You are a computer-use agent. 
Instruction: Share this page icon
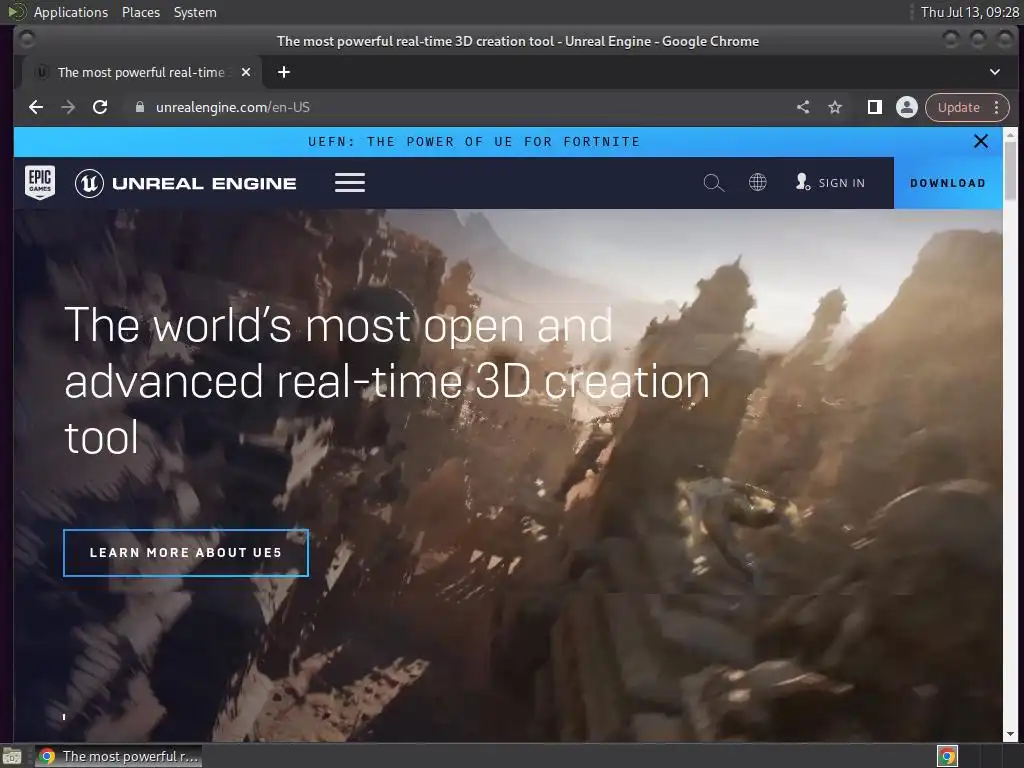pos(803,107)
